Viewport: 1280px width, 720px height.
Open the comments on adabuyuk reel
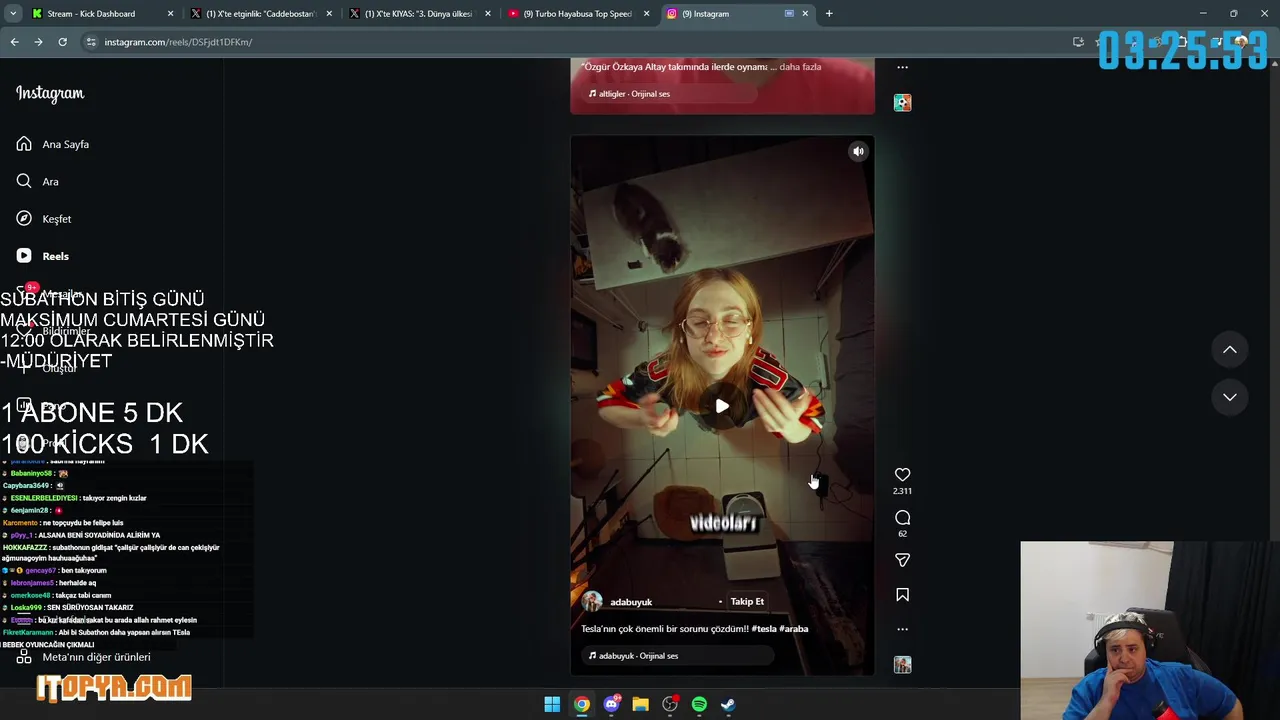pyautogui.click(x=902, y=517)
